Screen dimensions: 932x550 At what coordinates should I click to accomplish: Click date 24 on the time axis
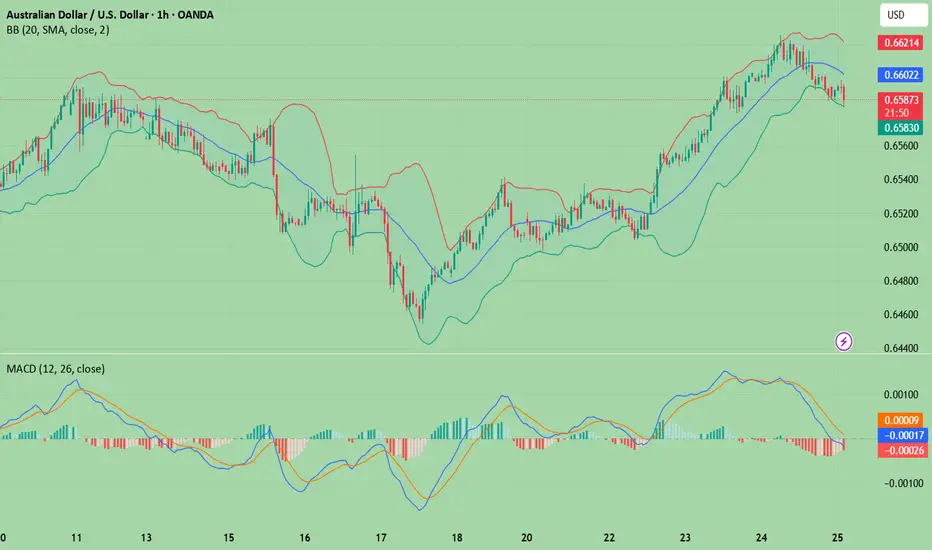point(761,538)
